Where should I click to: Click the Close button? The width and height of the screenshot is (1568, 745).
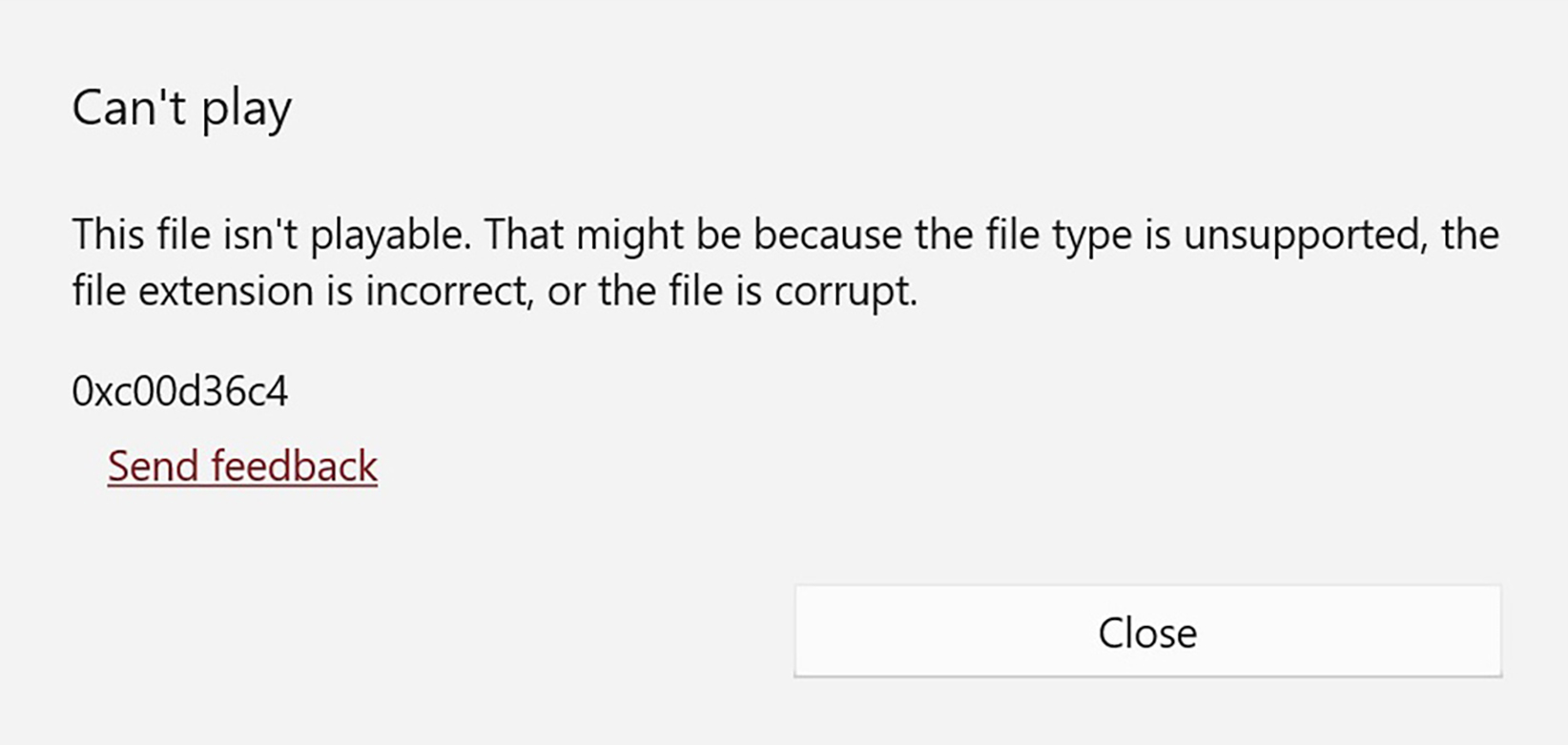click(x=1147, y=631)
